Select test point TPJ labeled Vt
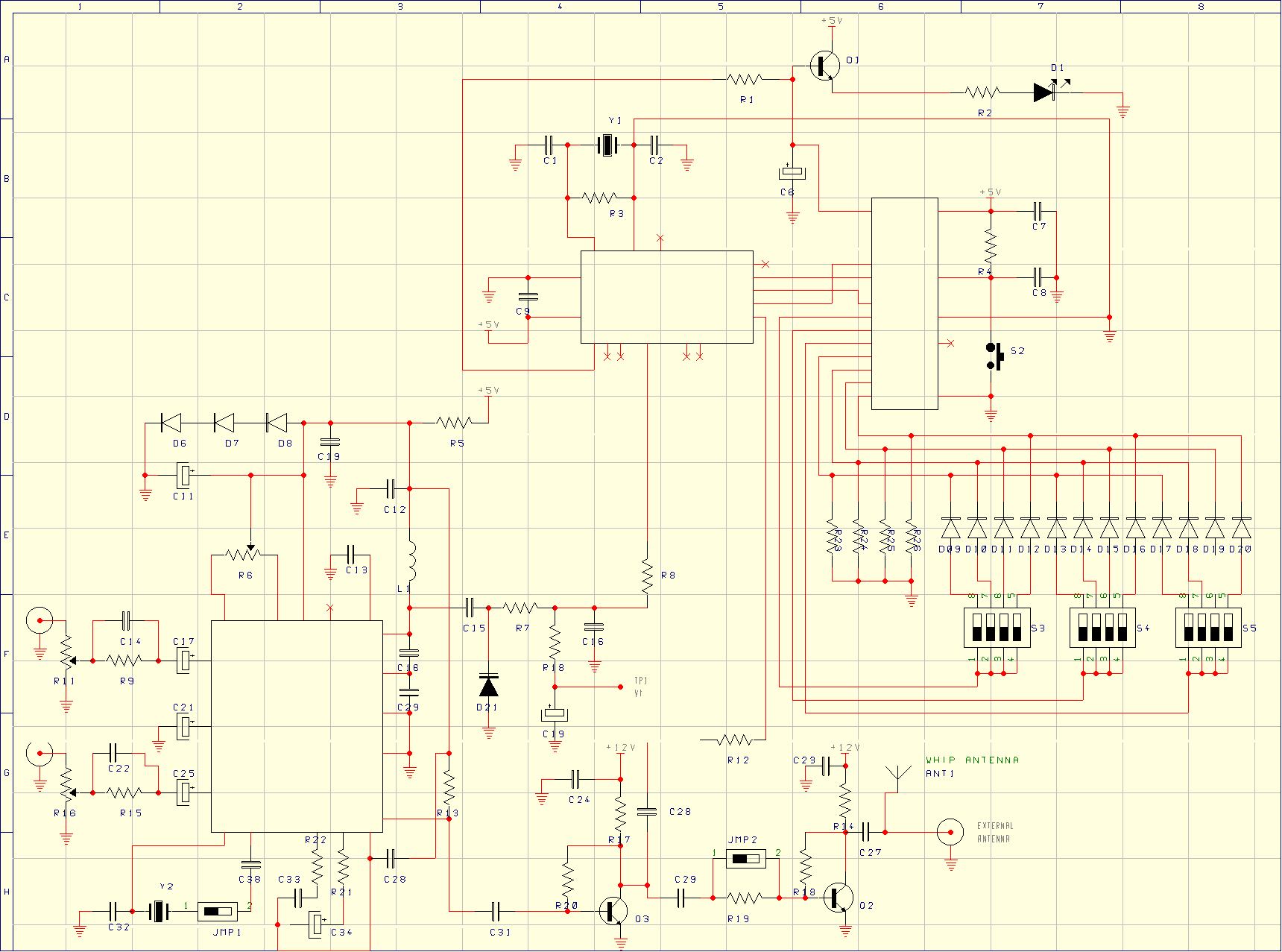The width and height of the screenshot is (1282, 952). tap(621, 687)
